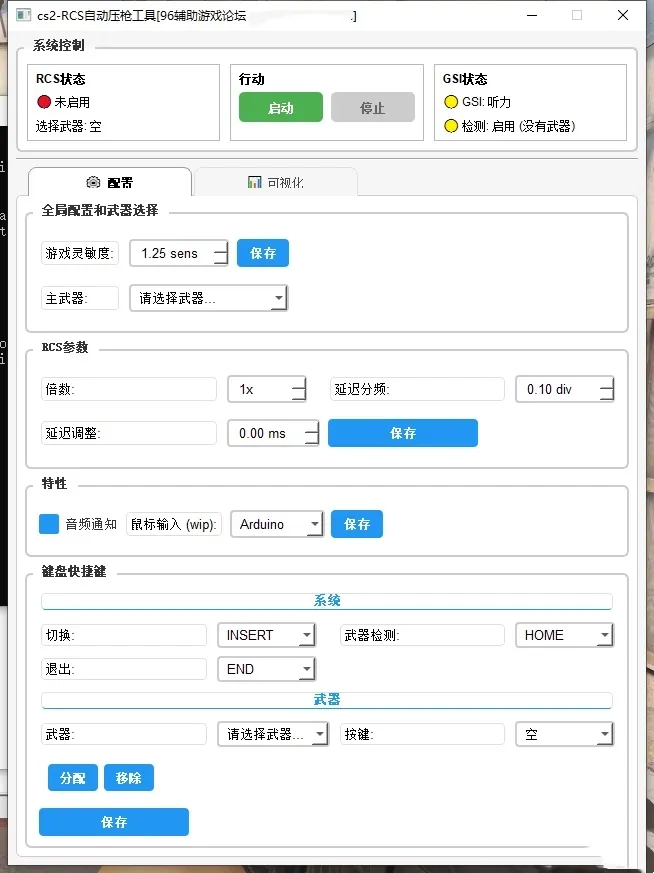Click the gear icon on 配置 tab
The height and width of the screenshot is (873, 654).
[93, 183]
